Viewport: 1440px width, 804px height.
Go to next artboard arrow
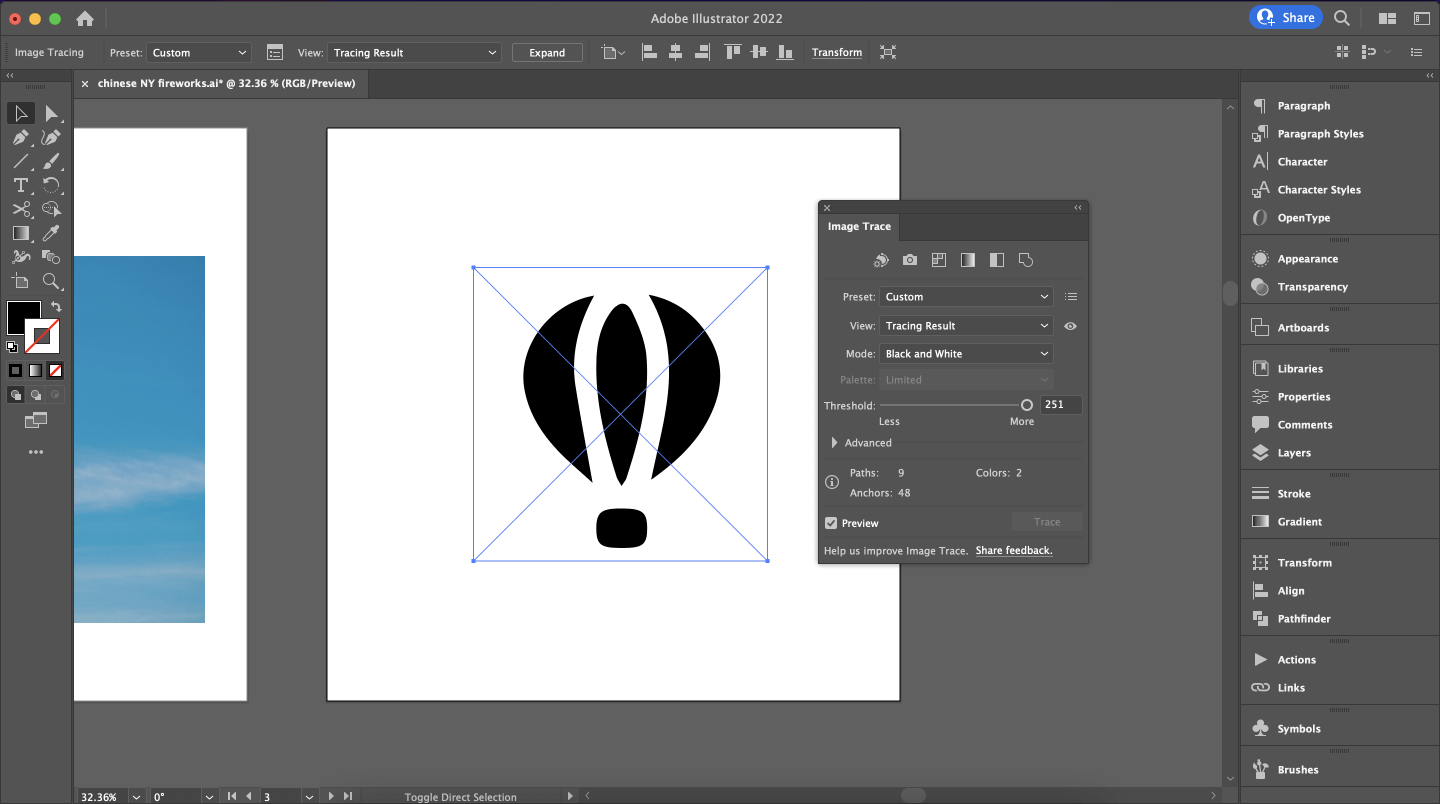[331, 797]
